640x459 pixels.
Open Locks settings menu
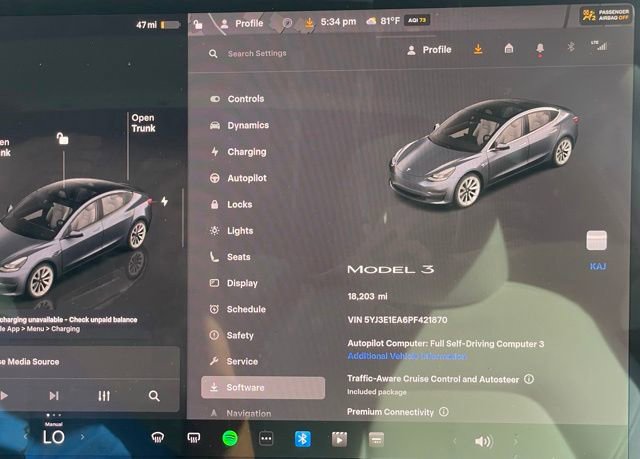[231, 204]
